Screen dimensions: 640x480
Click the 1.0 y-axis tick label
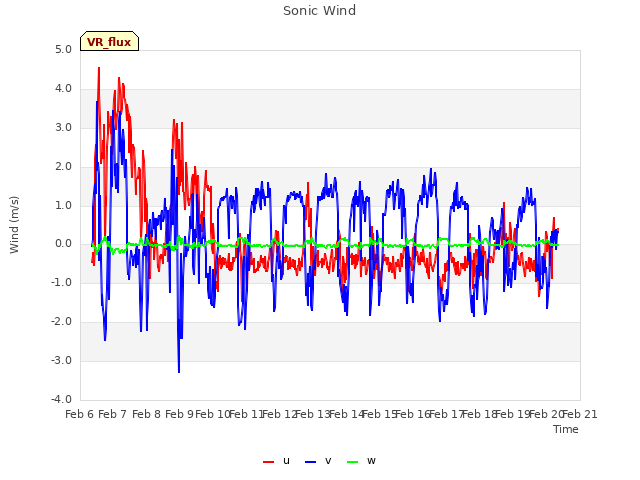click(63, 205)
